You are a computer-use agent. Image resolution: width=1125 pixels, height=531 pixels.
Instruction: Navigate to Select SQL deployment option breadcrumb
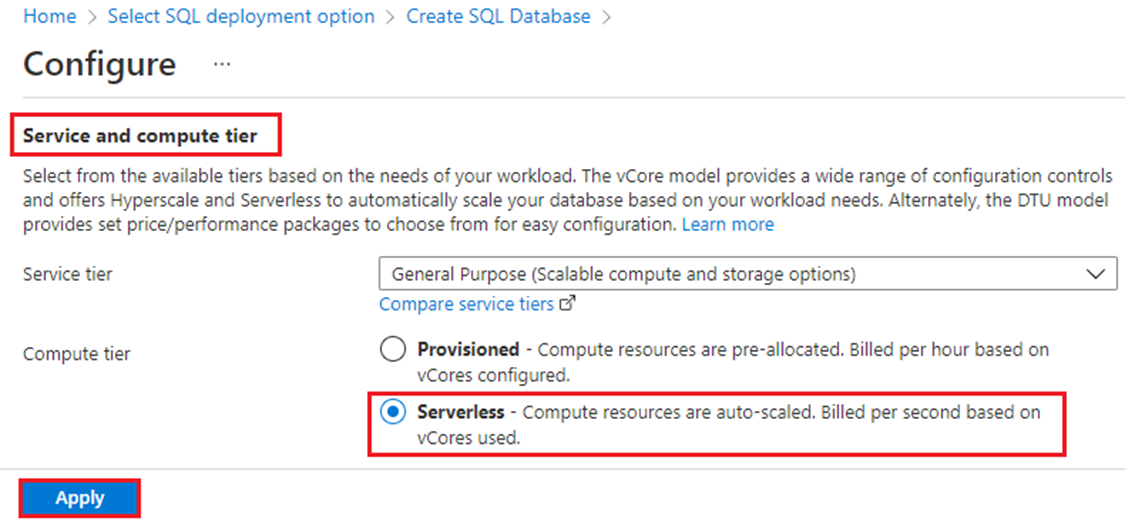click(241, 17)
